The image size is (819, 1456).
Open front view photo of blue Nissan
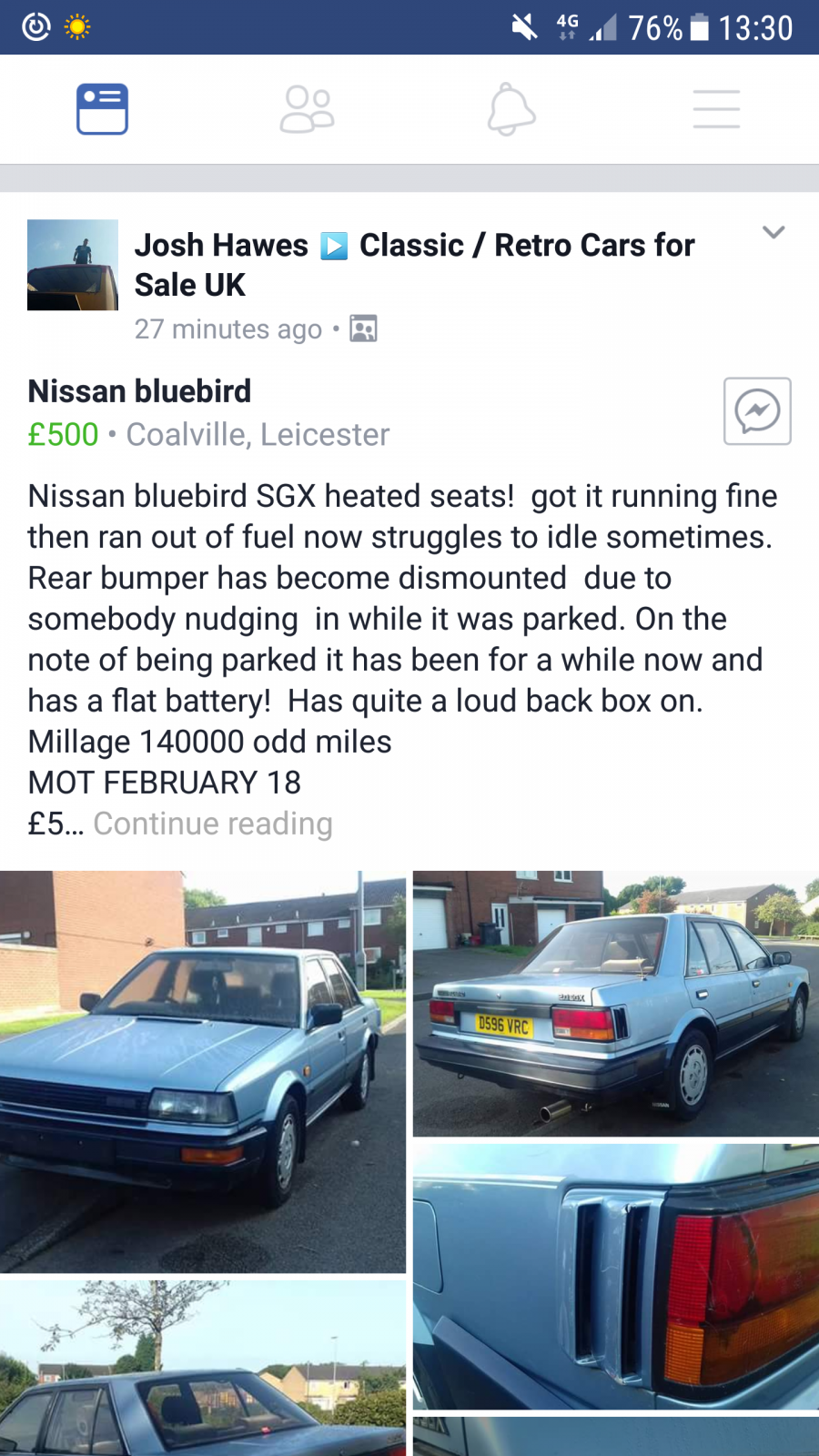[203, 1072]
